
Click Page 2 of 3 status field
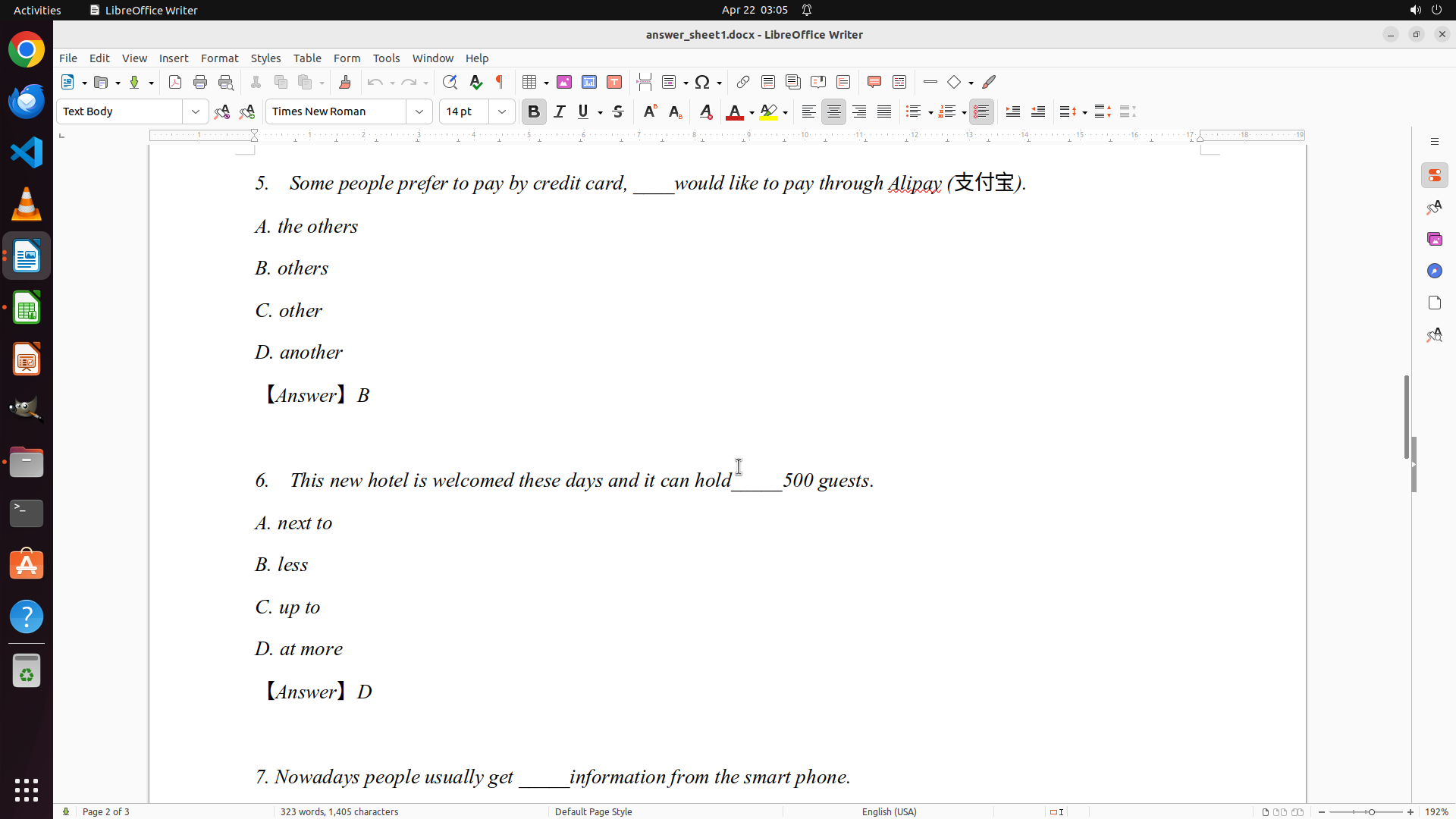pyautogui.click(x=106, y=811)
